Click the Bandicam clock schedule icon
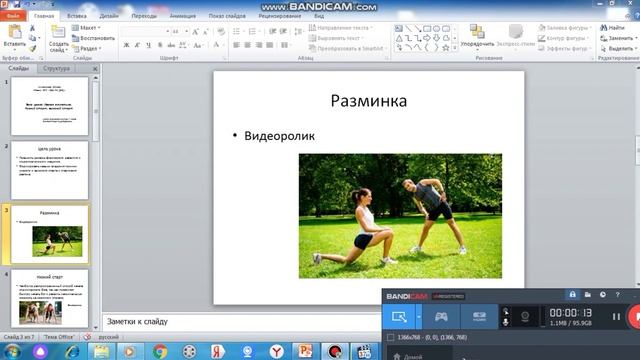Image resolution: width=640 pixels, height=360 pixels. pos(603,294)
